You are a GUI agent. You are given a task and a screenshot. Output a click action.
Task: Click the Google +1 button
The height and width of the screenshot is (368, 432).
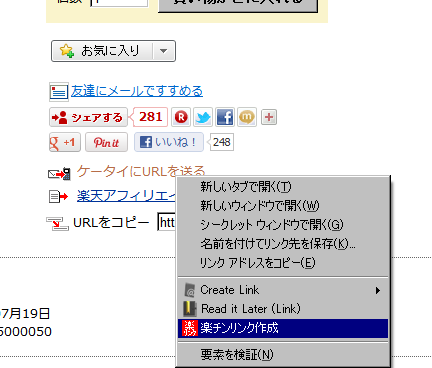point(65,142)
